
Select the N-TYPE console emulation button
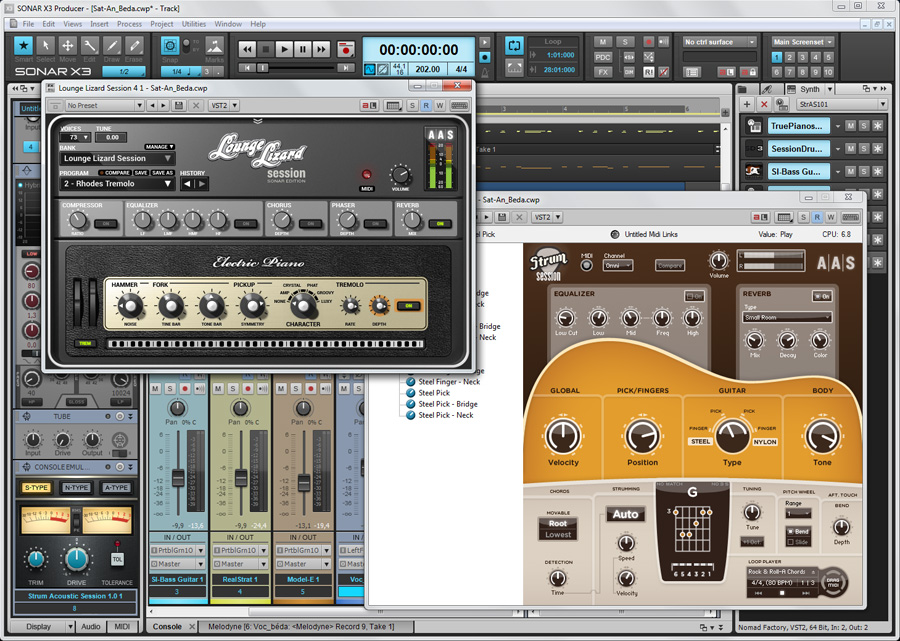coord(76,488)
